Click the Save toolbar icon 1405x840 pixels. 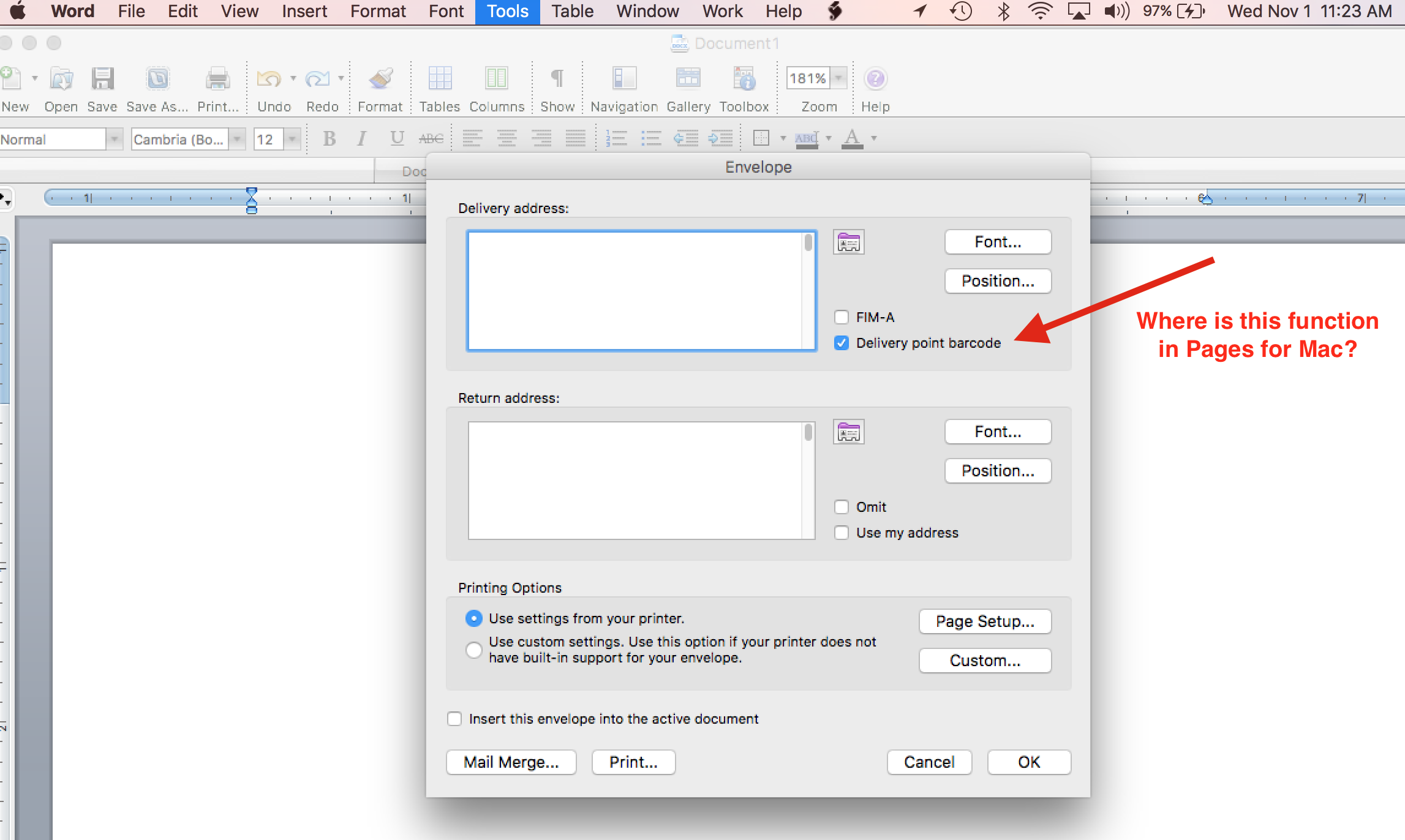pos(102,80)
